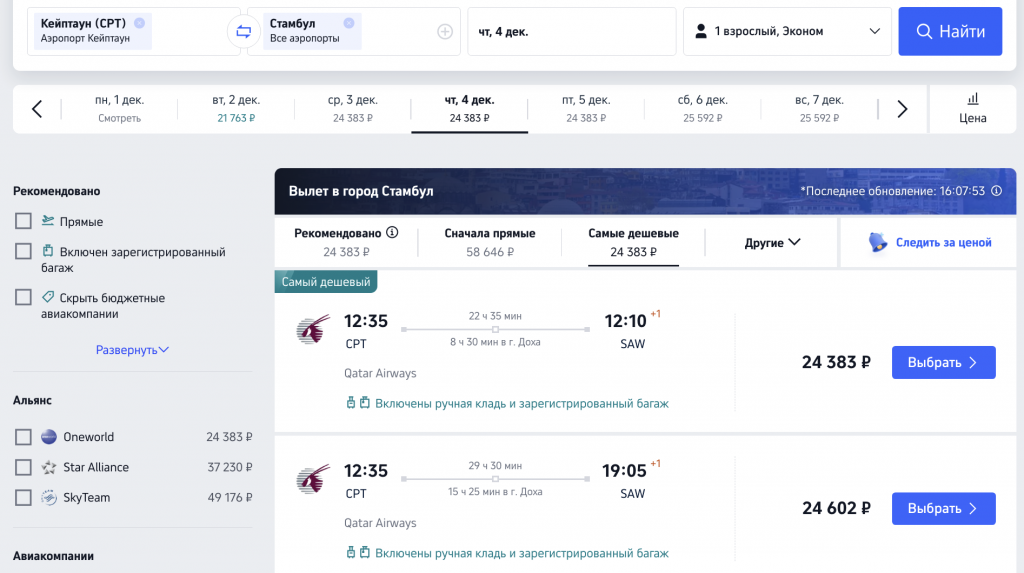Click passenger icon in traveler selector
Image resolution: width=1024 pixels, height=573 pixels.
coord(701,31)
